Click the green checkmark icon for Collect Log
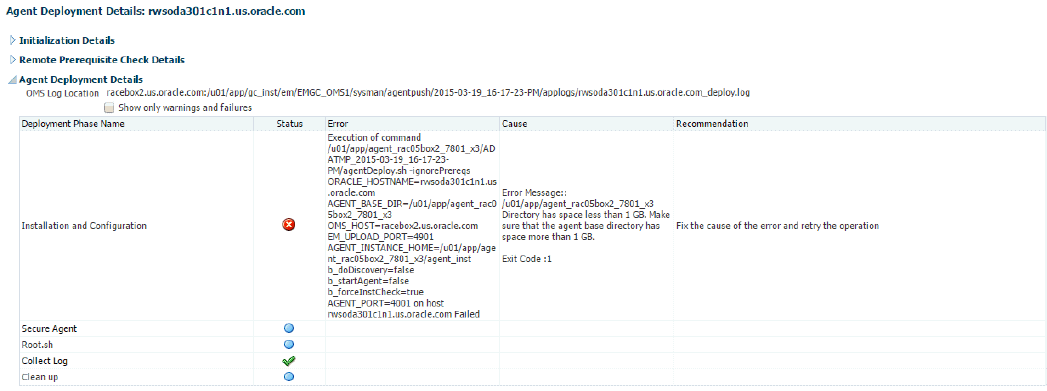This screenshot has width=1047, height=391. [289, 360]
